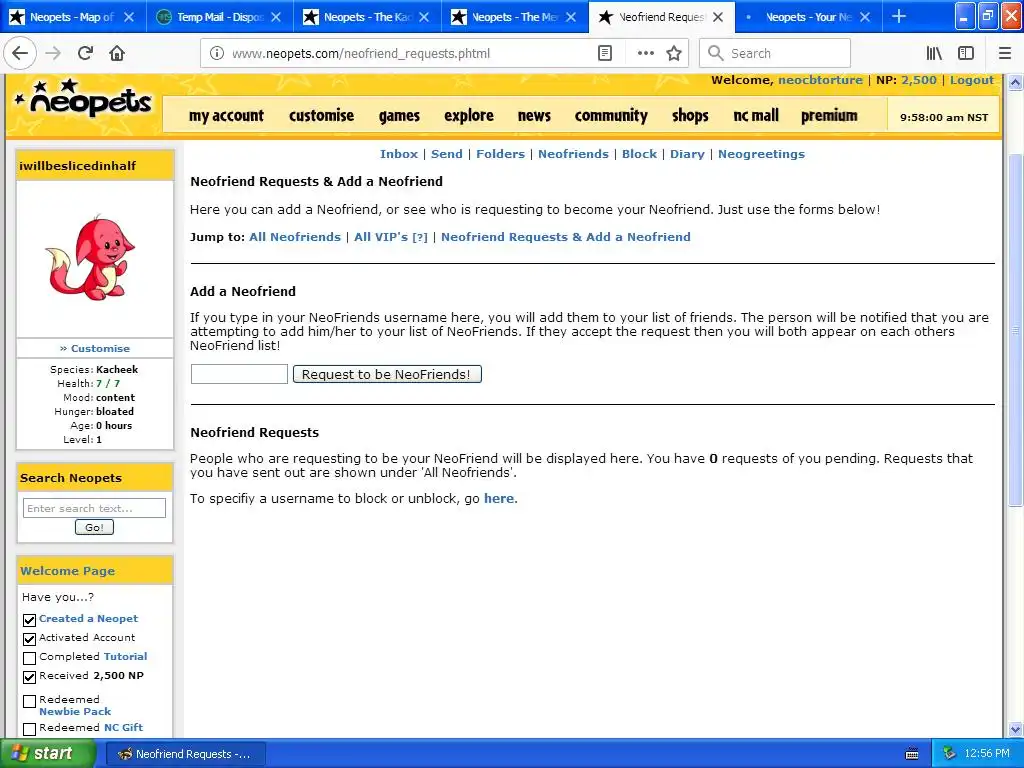Show sidebars icon in Firefox toolbar
The image size is (1024, 768).
(966, 54)
